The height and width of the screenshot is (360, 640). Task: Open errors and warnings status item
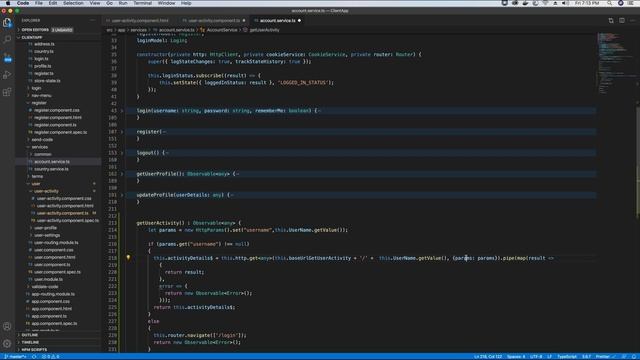point(51,357)
